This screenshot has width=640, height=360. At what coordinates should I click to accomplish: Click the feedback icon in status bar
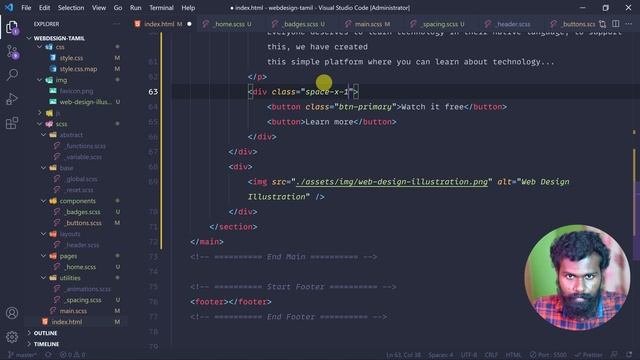coord(614,355)
